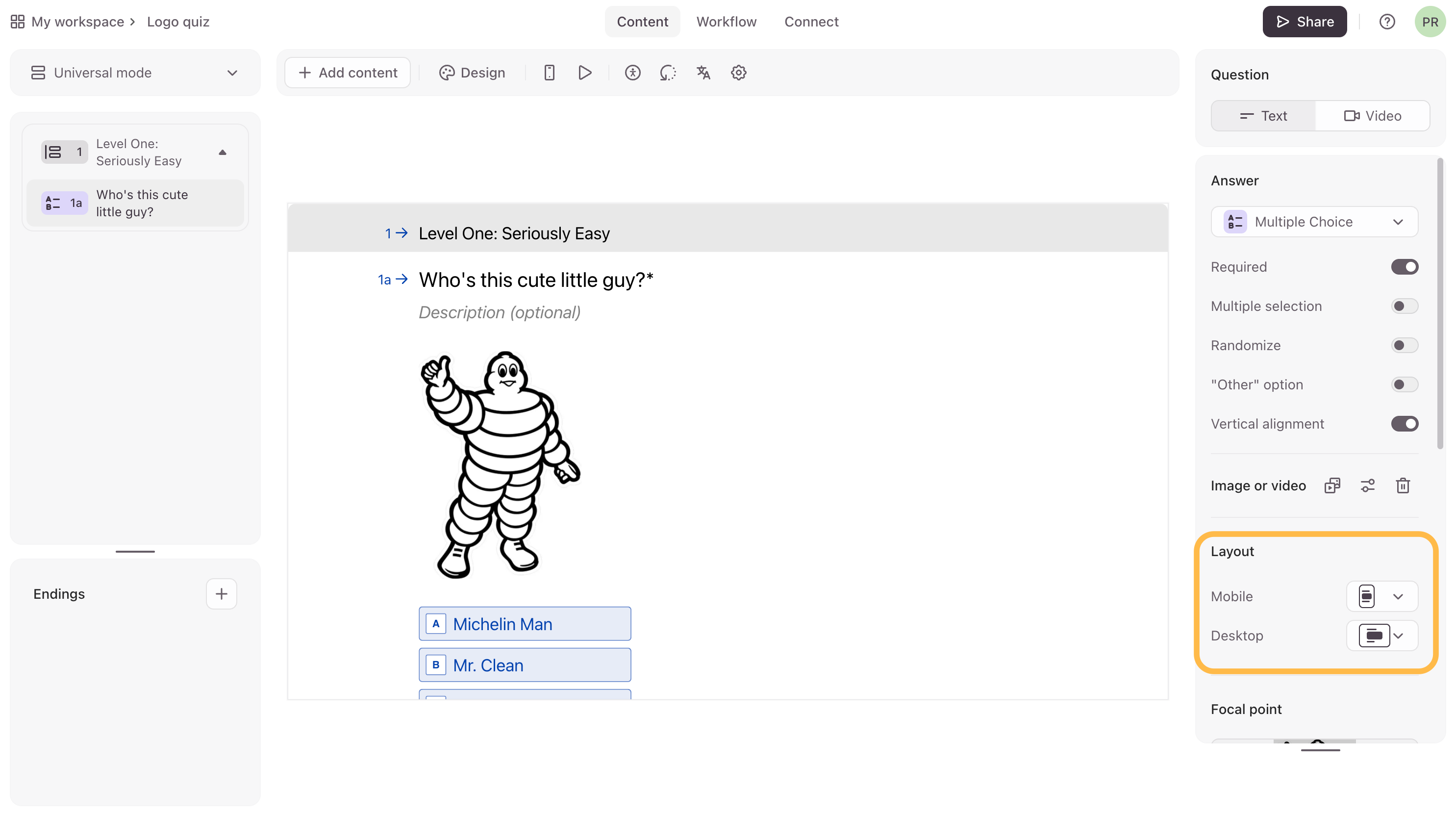Screen dimensions: 1456x816
Task: Open the Multiple Choice answer type dropdown
Action: point(1315,222)
